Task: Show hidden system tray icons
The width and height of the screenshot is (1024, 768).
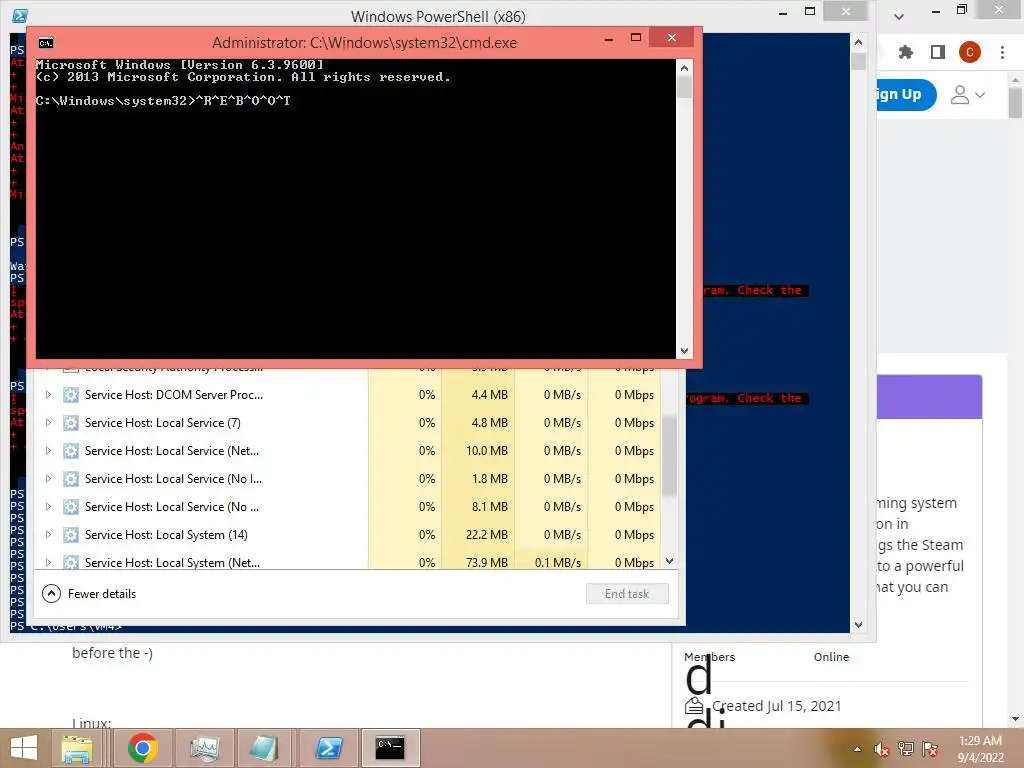Action: click(x=857, y=749)
